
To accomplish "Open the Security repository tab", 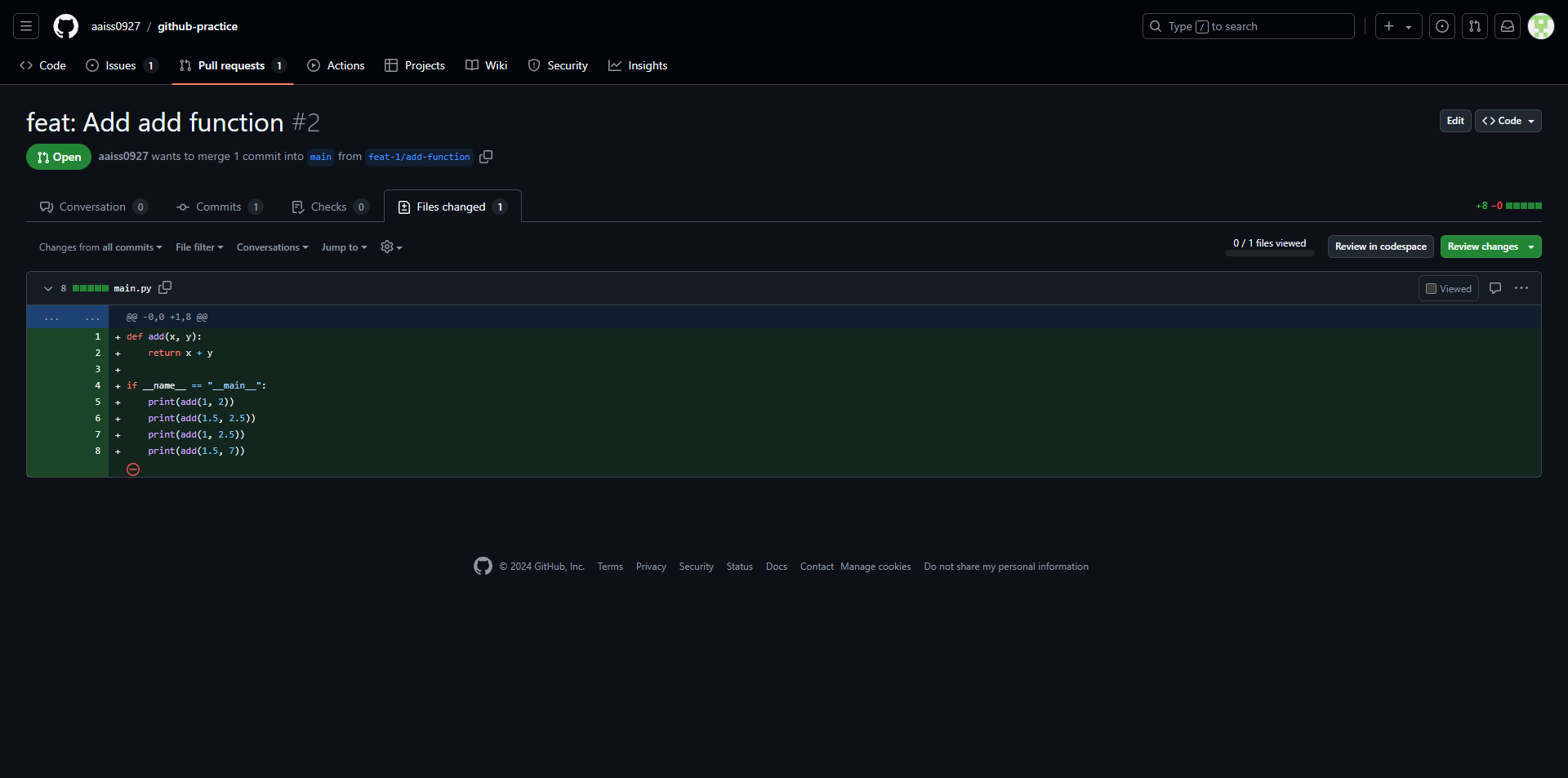I will (558, 65).
